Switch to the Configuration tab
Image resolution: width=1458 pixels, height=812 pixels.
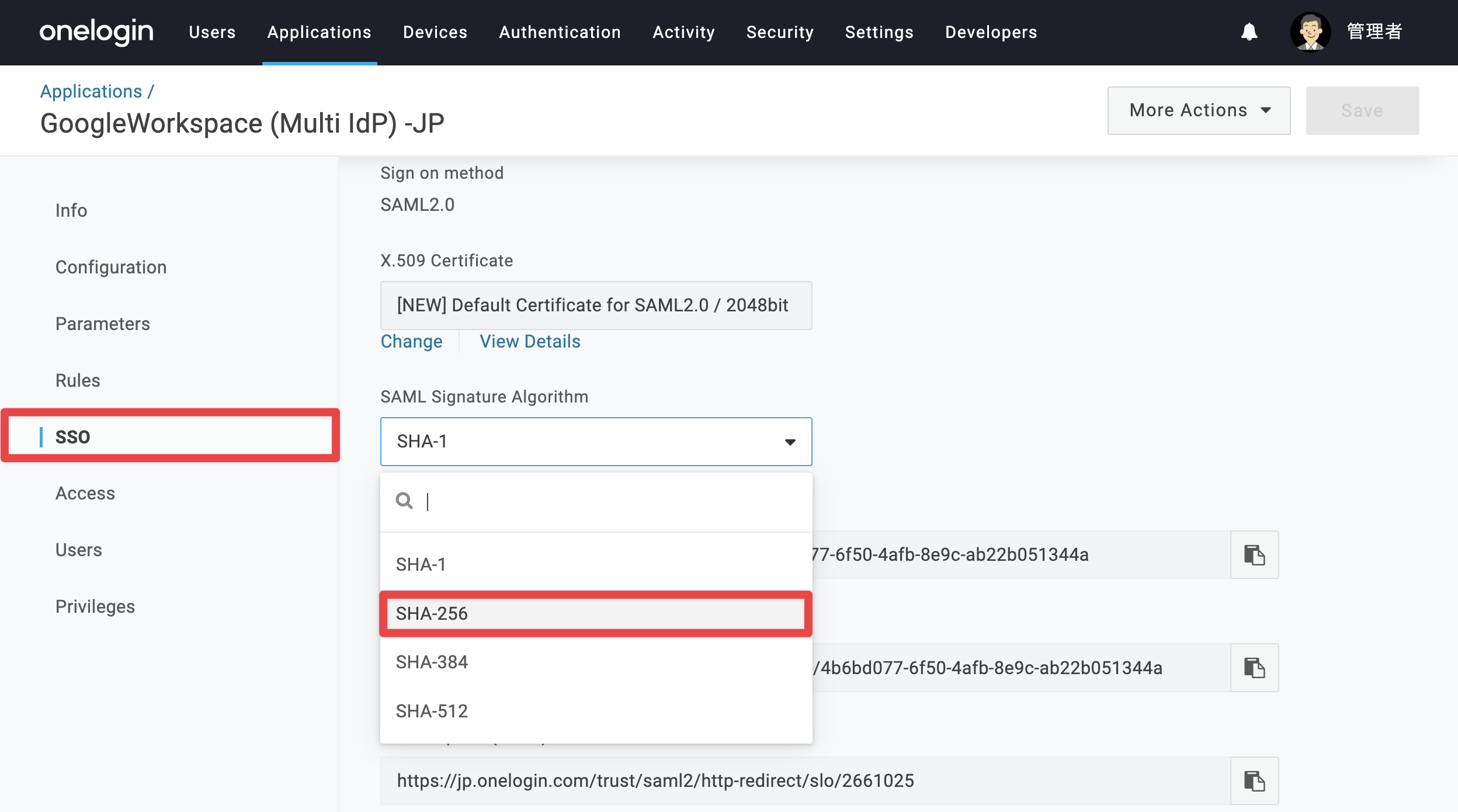111,267
